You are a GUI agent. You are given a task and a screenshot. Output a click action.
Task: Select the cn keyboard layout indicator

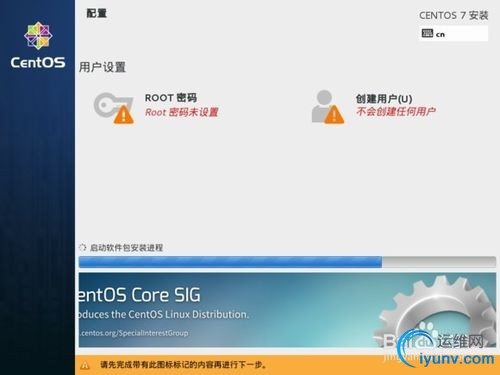453,34
